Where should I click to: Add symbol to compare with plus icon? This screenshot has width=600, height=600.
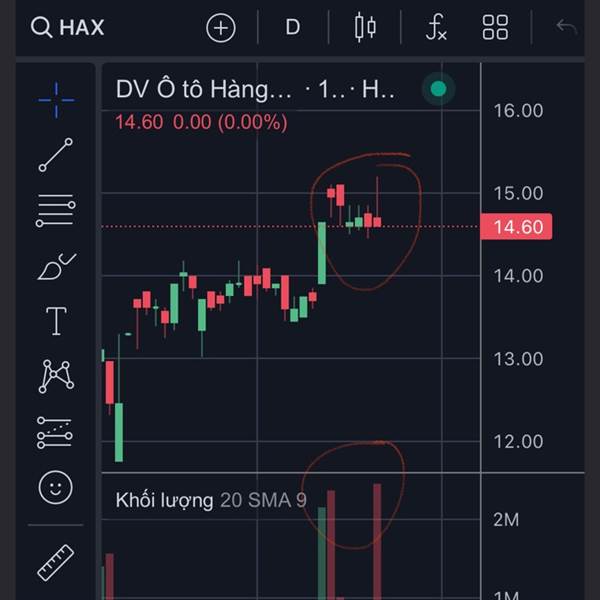tap(220, 28)
